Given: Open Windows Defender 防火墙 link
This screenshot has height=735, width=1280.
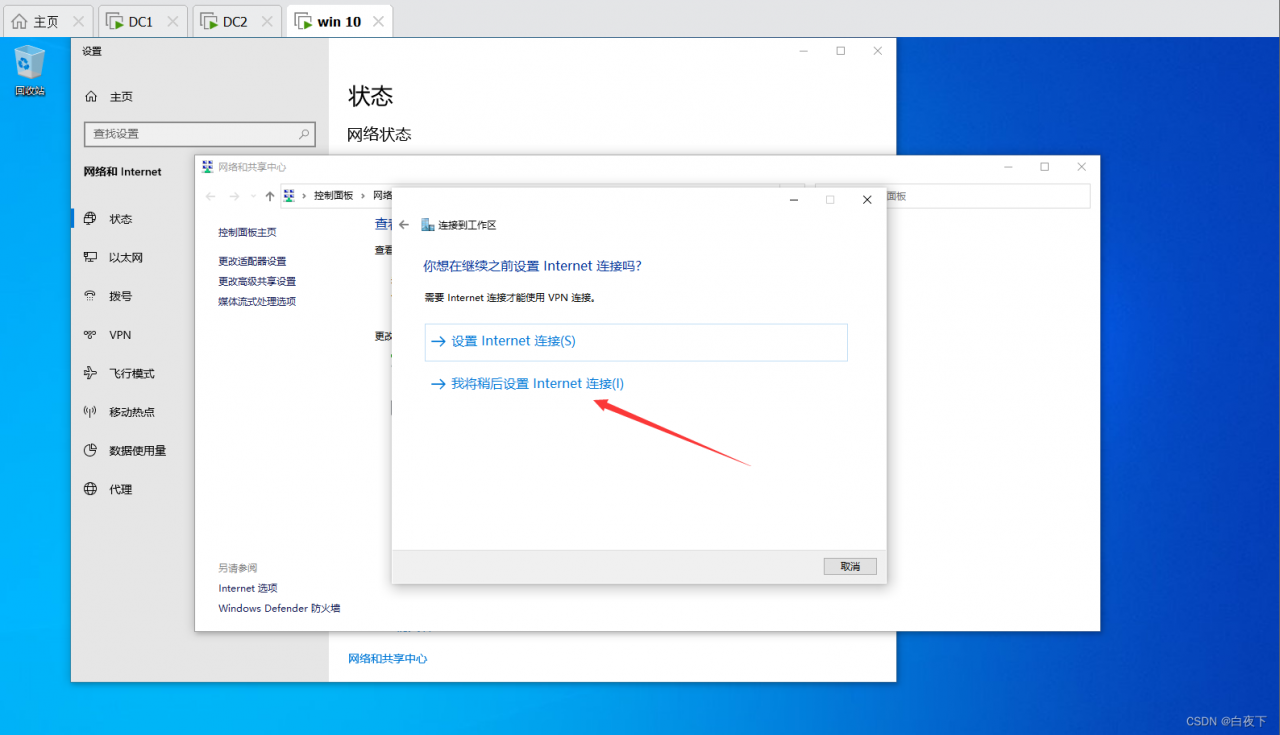Looking at the screenshot, I should point(279,608).
